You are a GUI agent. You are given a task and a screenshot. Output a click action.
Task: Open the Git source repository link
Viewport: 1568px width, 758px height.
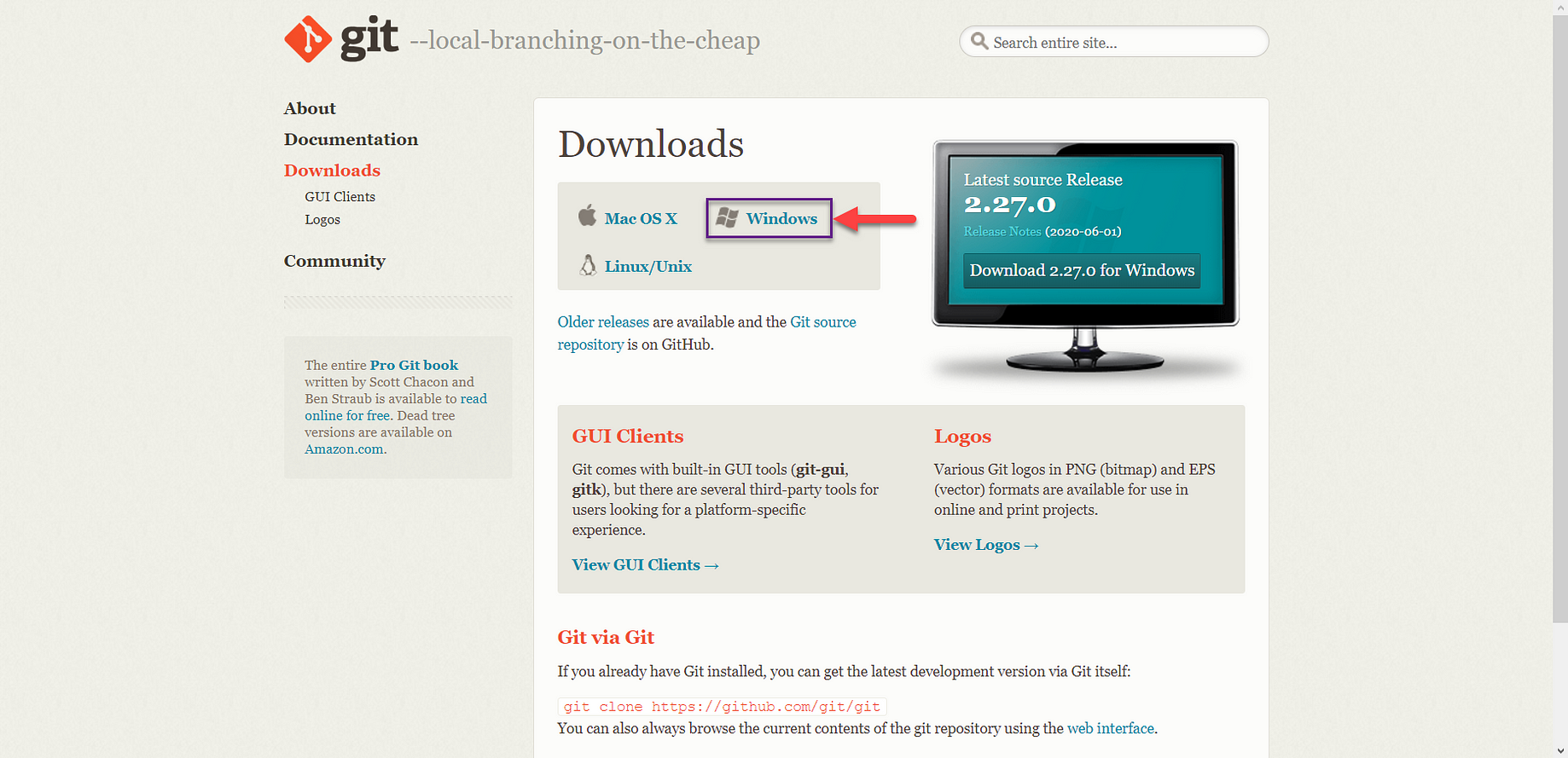coord(707,333)
